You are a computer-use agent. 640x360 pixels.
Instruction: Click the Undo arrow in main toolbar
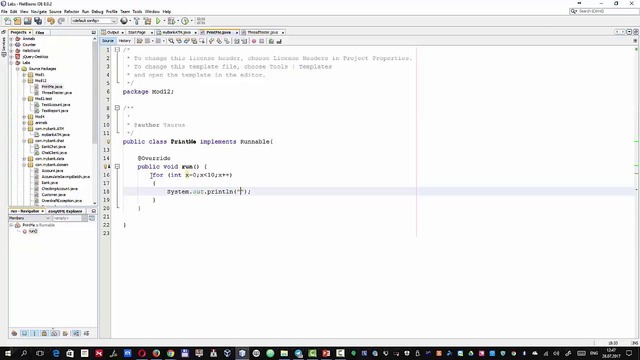(51, 21)
